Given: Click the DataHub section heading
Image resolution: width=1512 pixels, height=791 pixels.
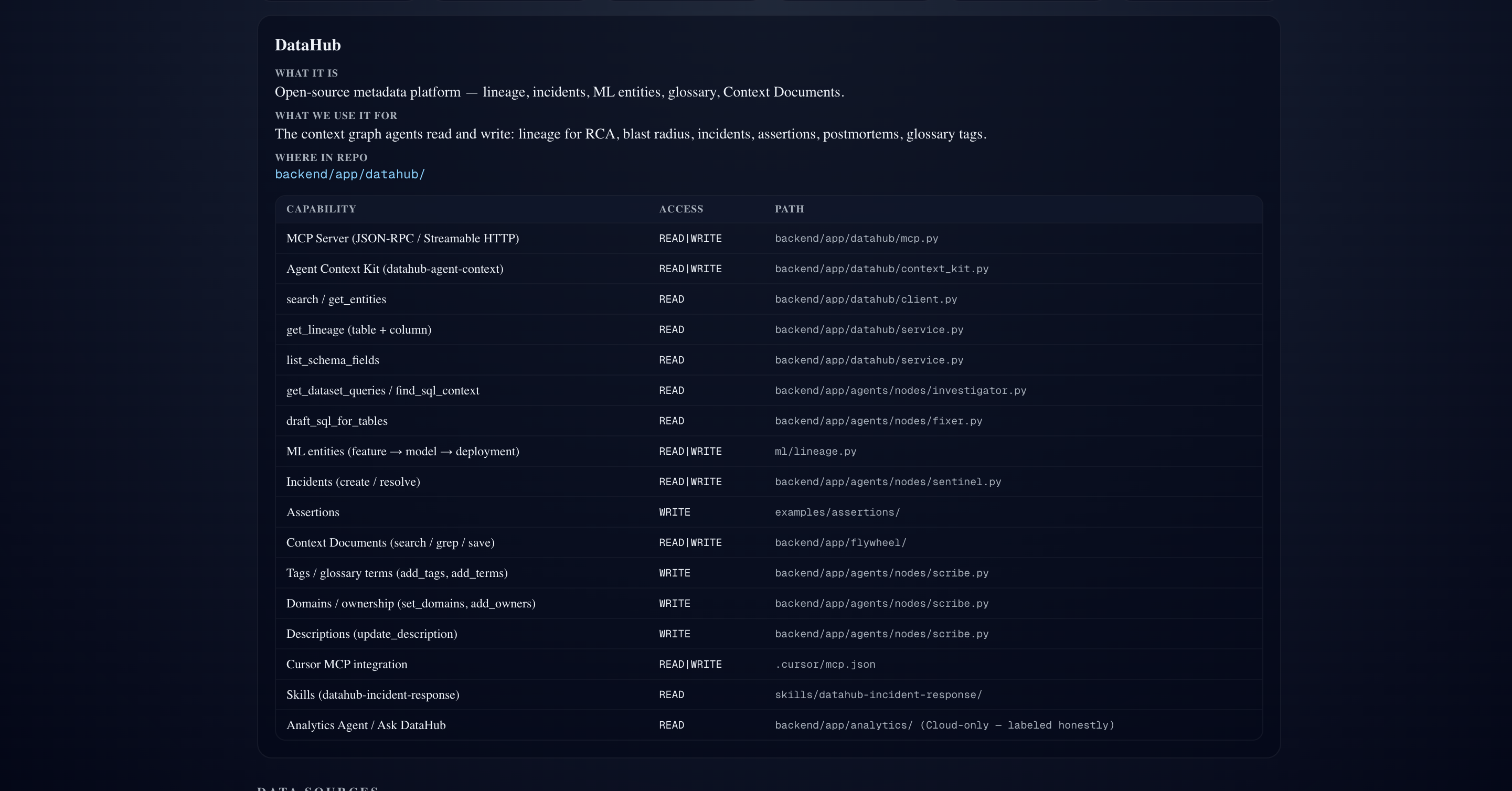Looking at the screenshot, I should [x=307, y=45].
